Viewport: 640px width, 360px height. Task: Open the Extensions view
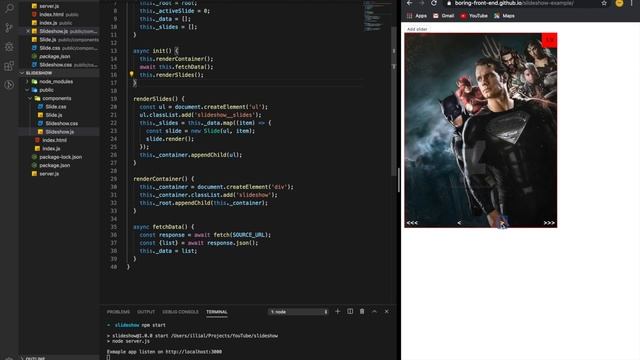[x=9, y=66]
